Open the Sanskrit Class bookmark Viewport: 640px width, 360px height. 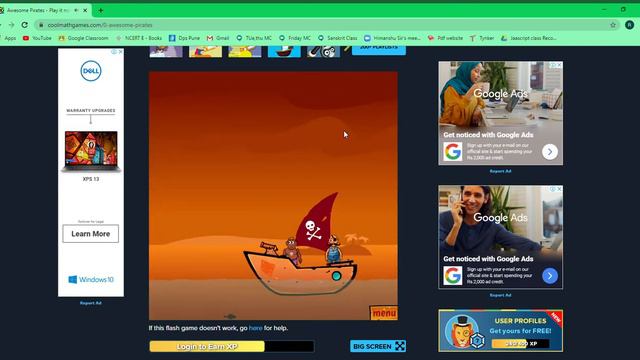pyautogui.click(x=338, y=38)
